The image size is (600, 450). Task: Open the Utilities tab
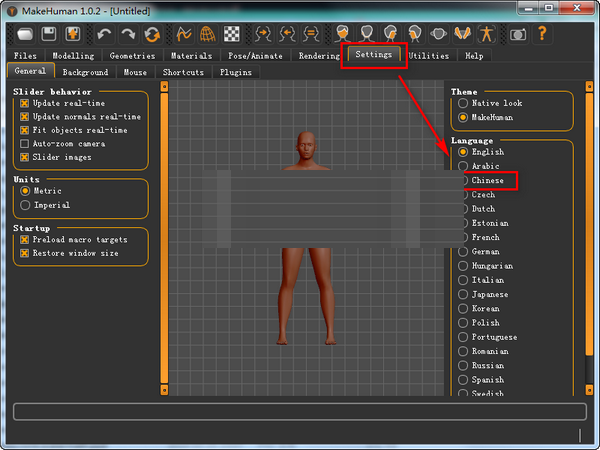(429, 56)
